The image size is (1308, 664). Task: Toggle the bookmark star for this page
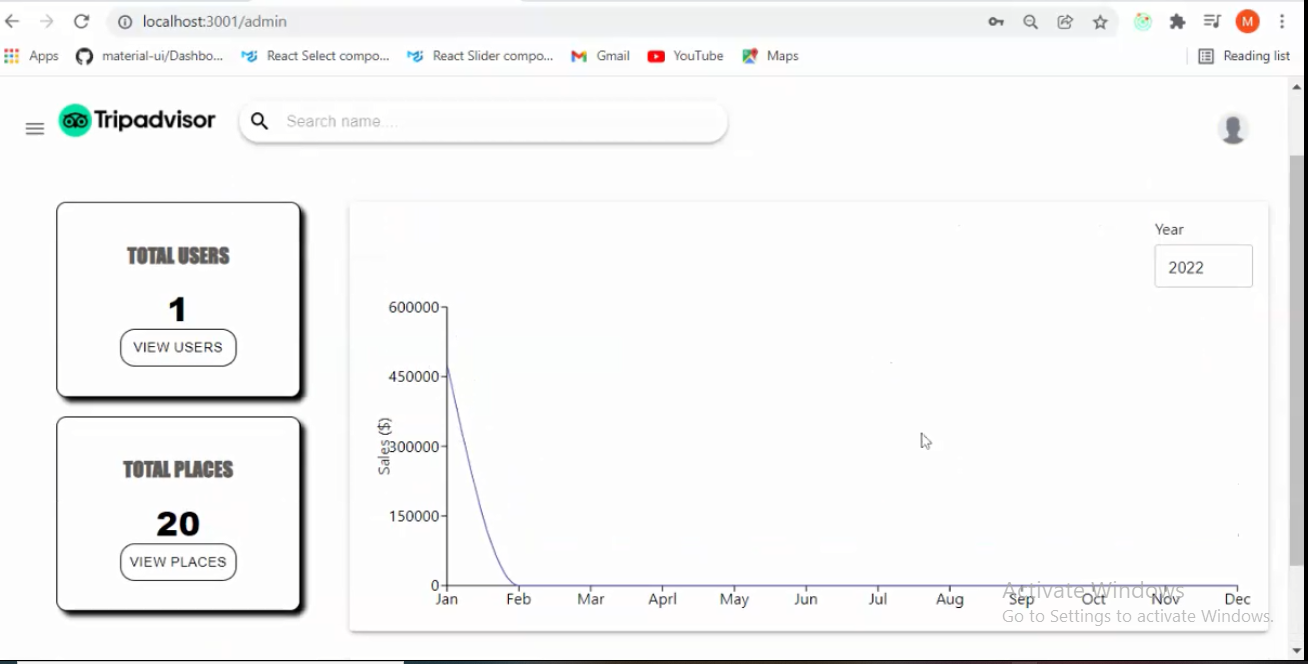click(1100, 22)
